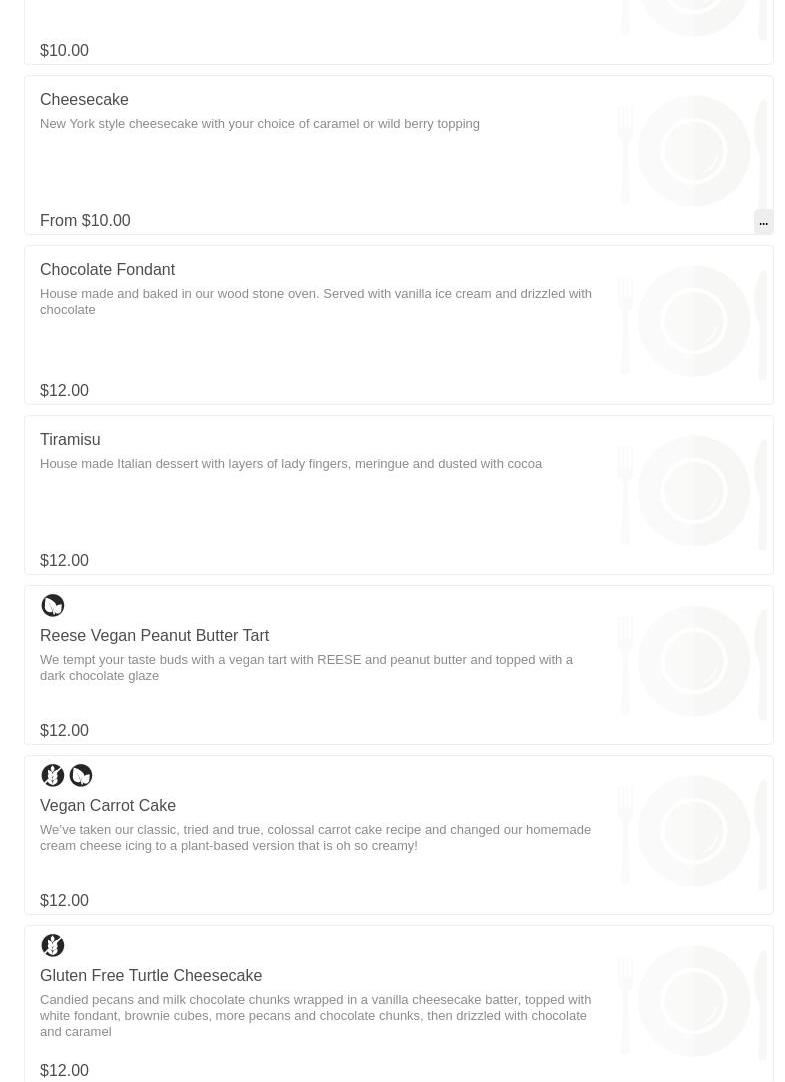Click the gluten-free icon on Turtle Cheesecake
Screen dimensions: 785x1082
52,945
